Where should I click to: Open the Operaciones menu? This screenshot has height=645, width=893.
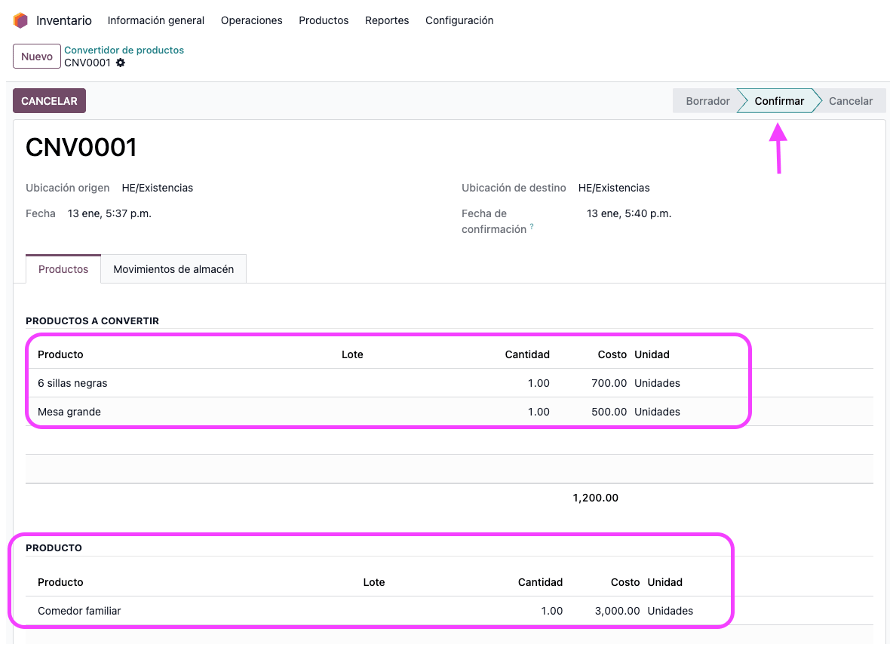(251, 20)
